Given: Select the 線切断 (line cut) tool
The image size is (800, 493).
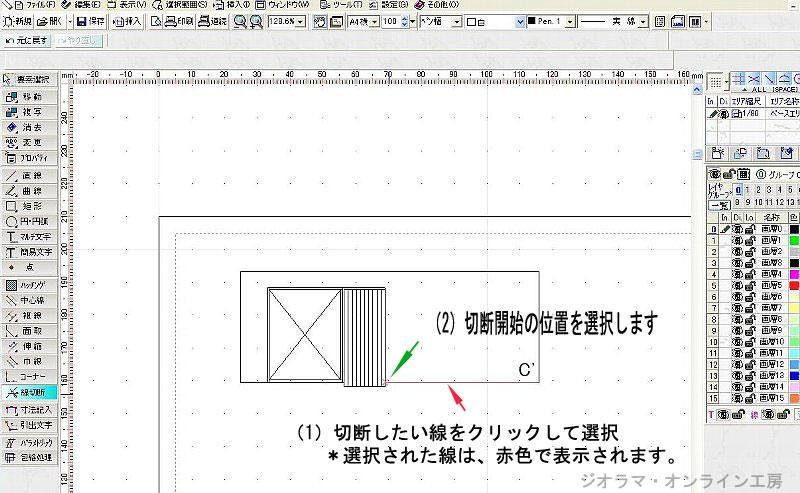Looking at the screenshot, I should click(30, 393).
